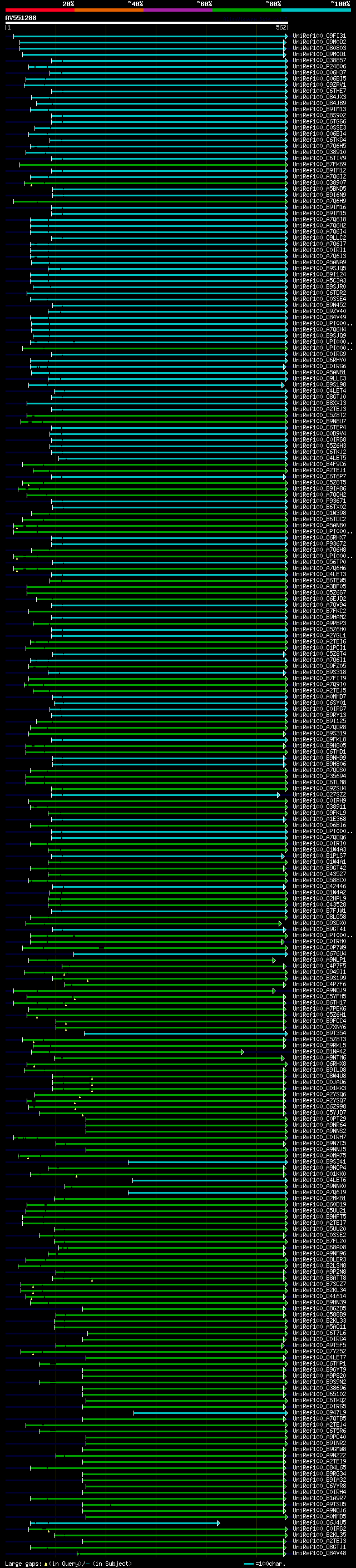Image resolution: width=356 pixels, height=1568 pixels.
Task: Select the UniRef100_A5BND5 label
Action: tap(319, 189)
